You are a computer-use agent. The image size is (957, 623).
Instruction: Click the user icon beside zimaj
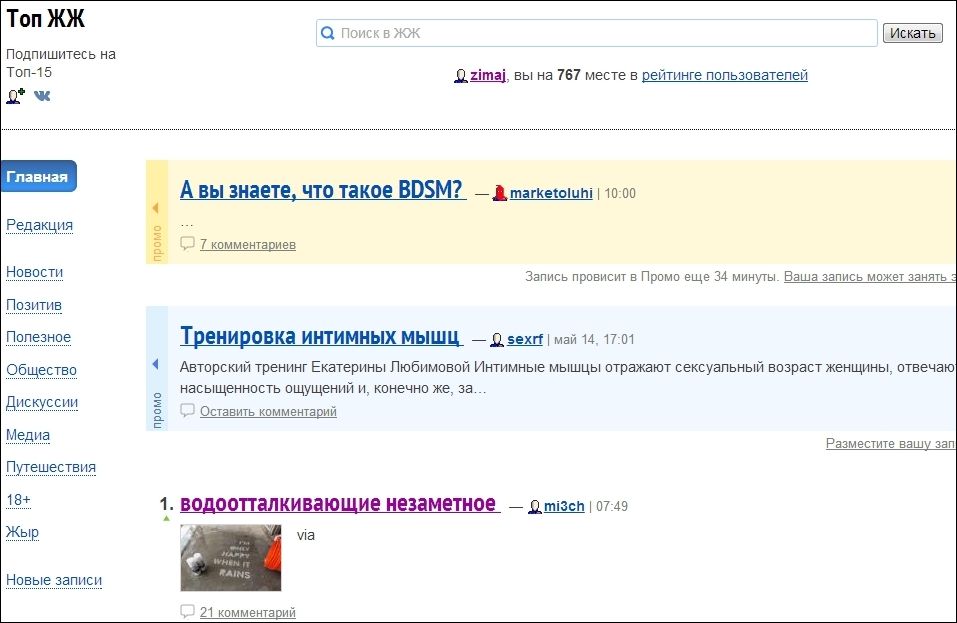pos(461,76)
